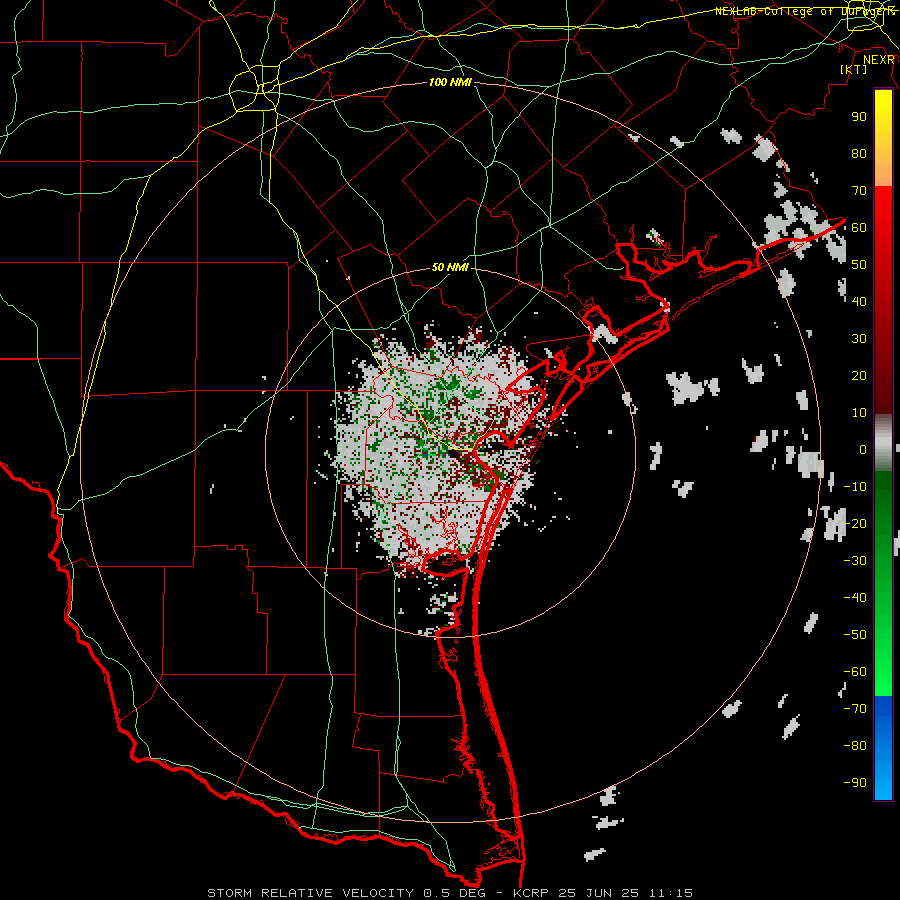Click the "-60" value on velocity scale
The width and height of the screenshot is (900, 900).
(855, 672)
